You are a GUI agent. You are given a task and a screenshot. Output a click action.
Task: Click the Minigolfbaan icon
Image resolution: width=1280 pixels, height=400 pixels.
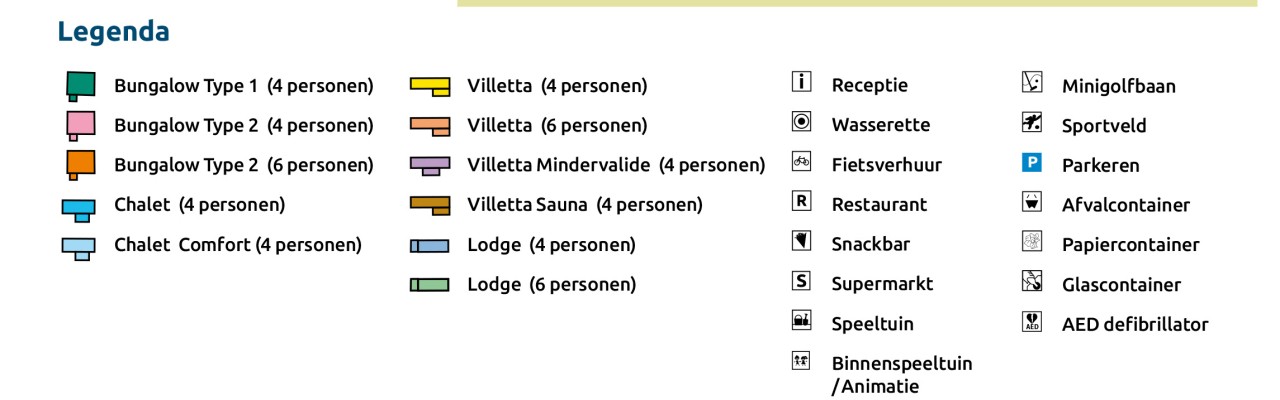(1032, 82)
